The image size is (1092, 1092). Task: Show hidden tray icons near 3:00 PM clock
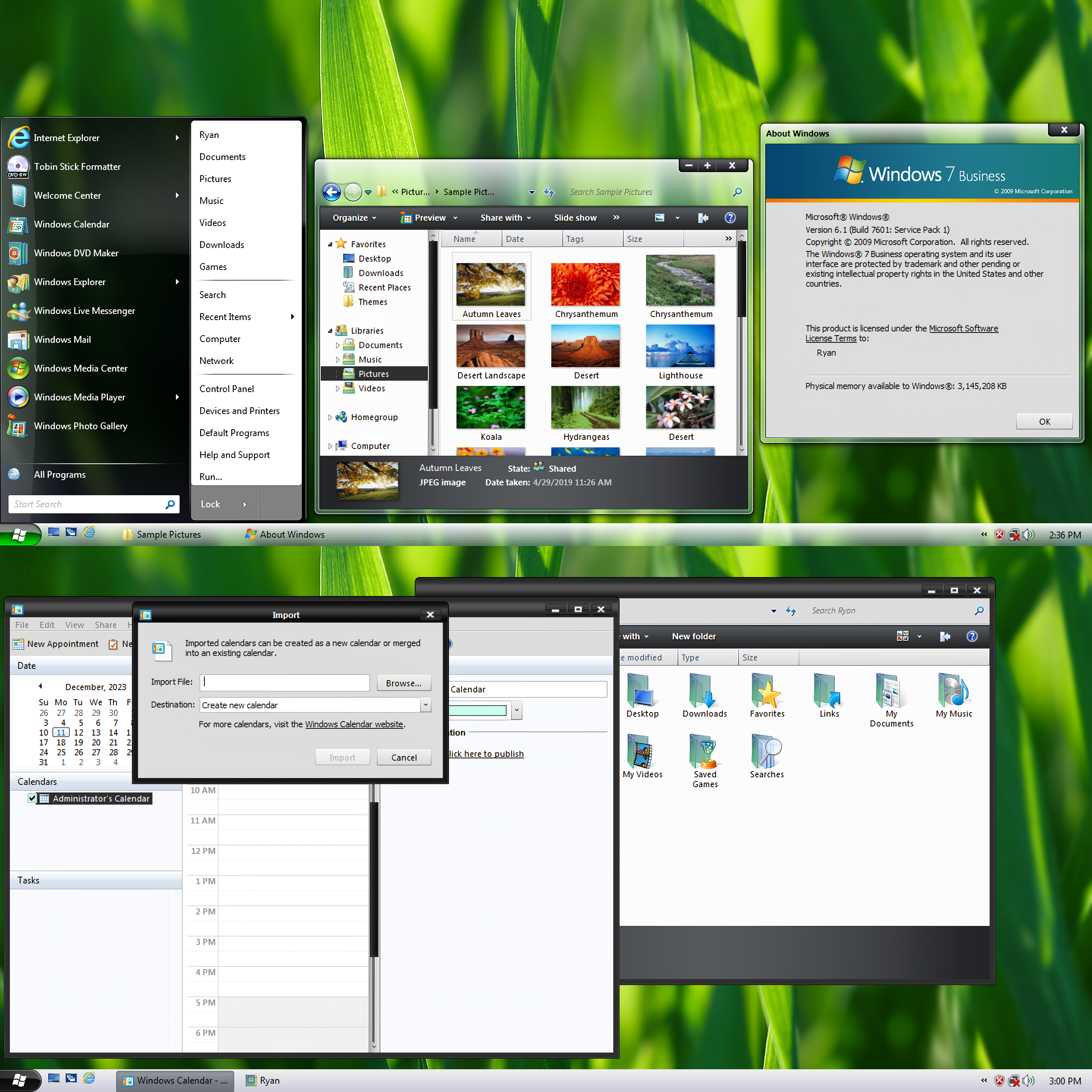(984, 1080)
